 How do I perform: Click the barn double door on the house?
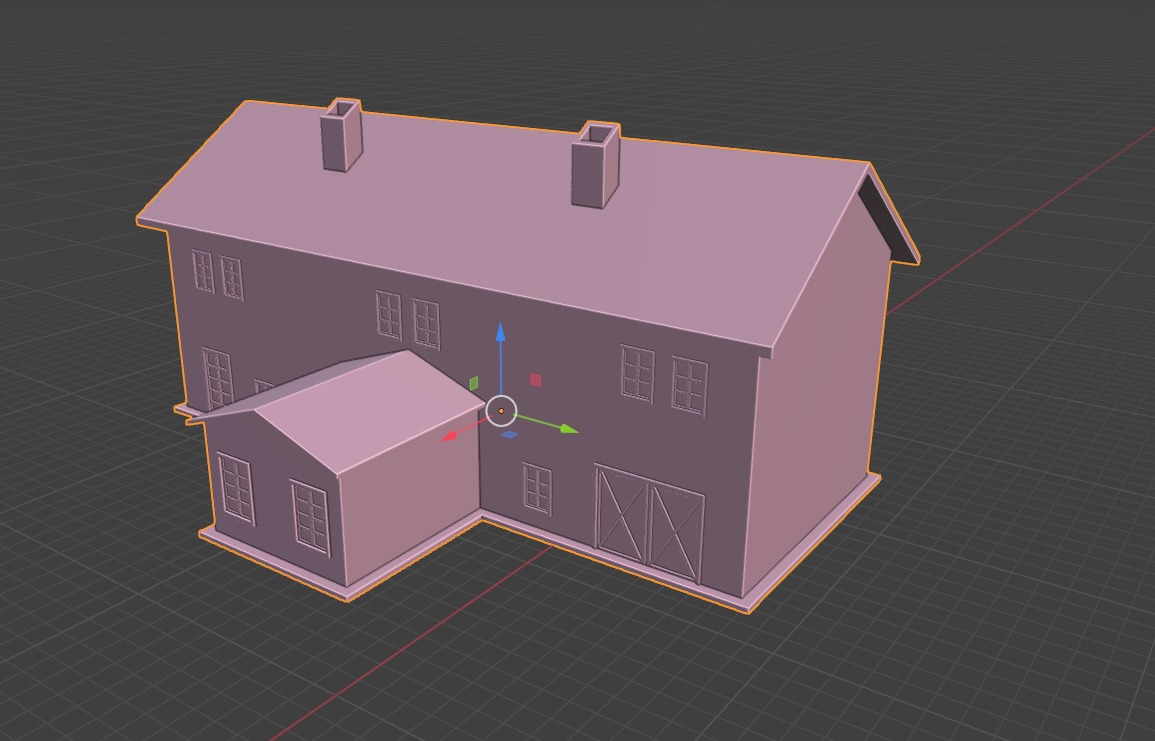click(x=650, y=523)
